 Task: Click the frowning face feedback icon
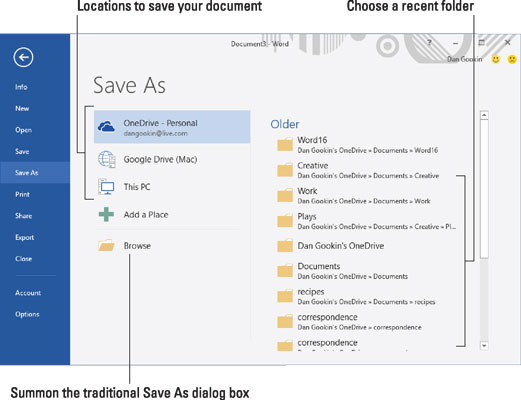(512, 59)
